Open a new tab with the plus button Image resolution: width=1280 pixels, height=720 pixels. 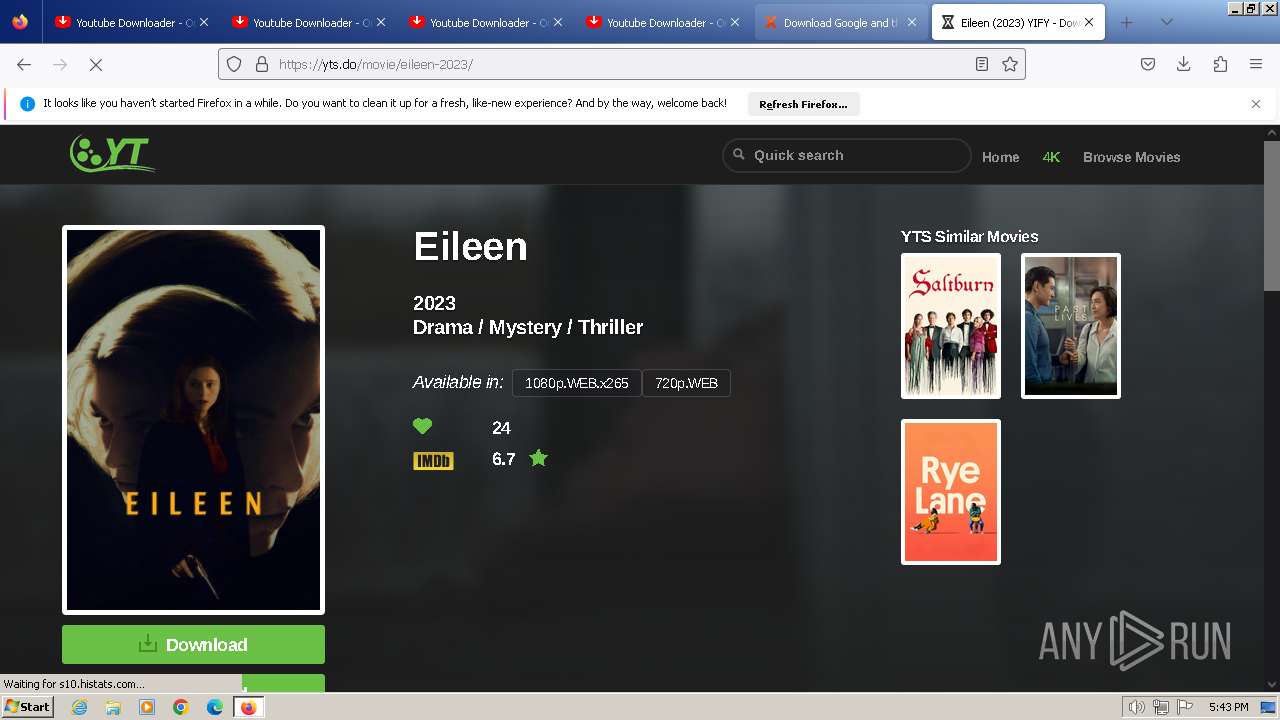1127,22
